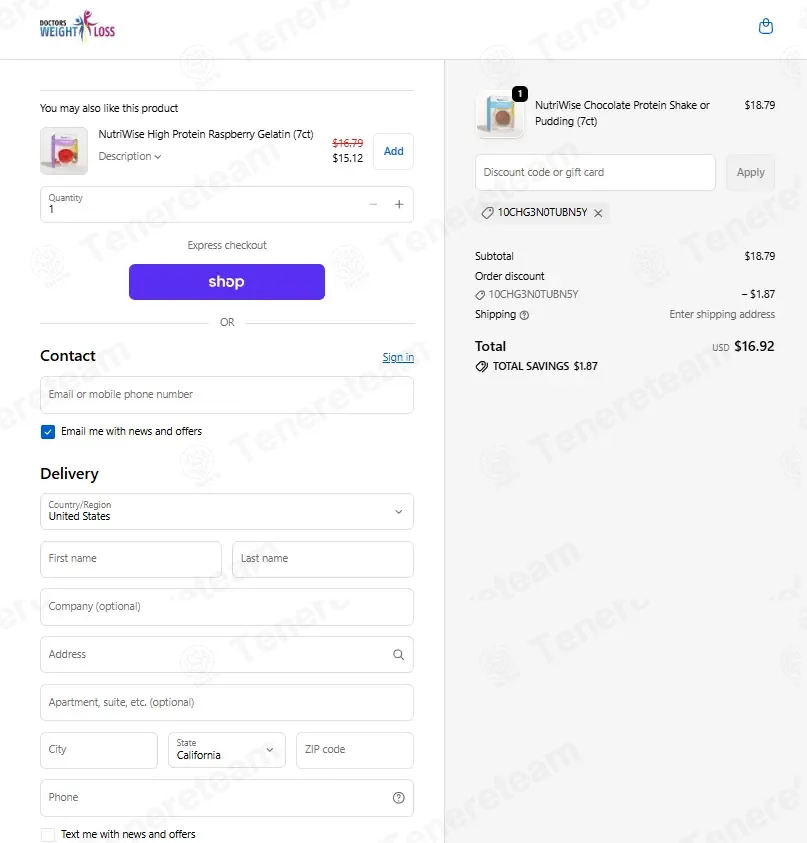Add NutriWise Raspberry Gelatin to order
This screenshot has width=807, height=843.
point(394,151)
